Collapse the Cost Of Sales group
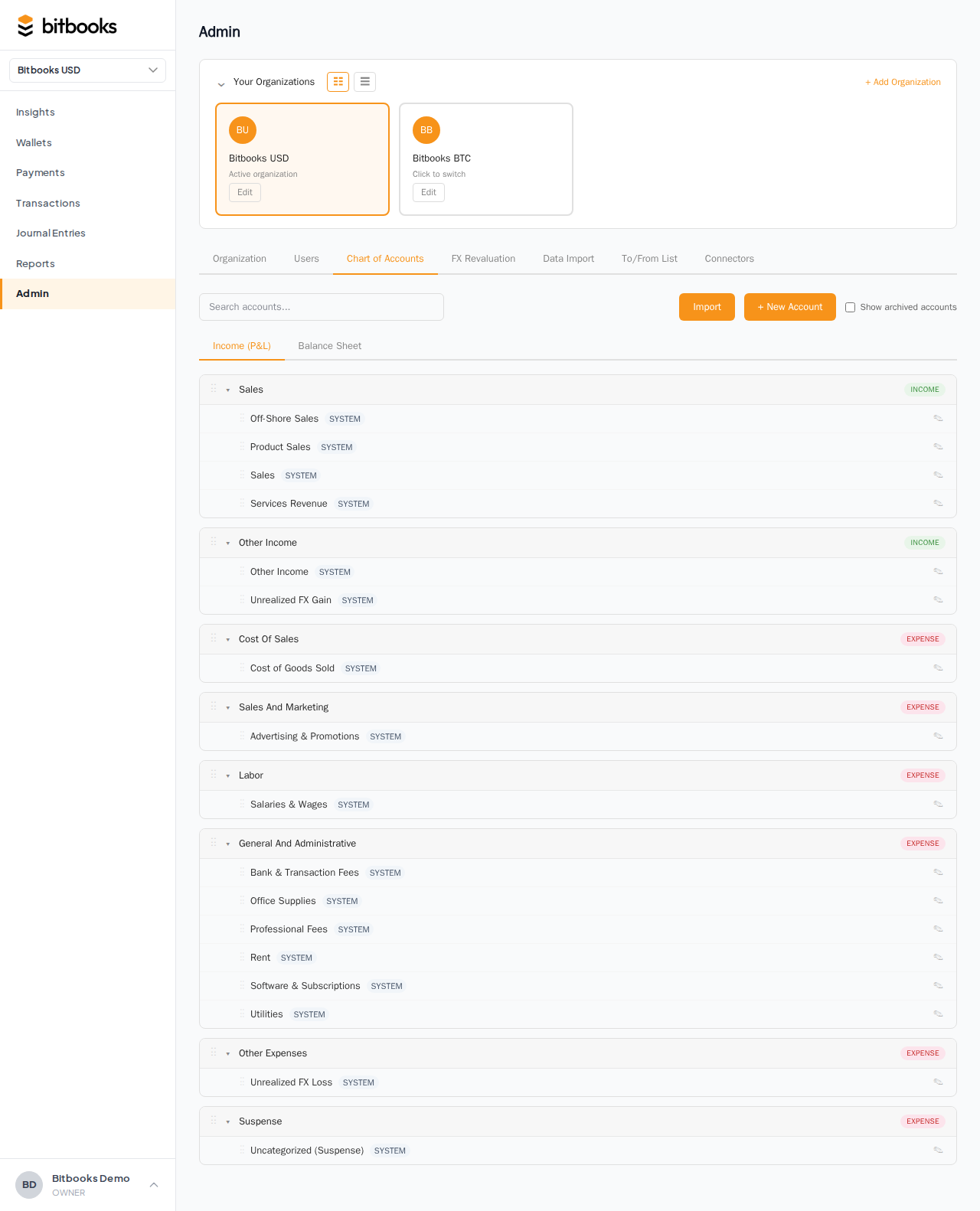Viewport: 980px width, 1211px height. point(228,639)
